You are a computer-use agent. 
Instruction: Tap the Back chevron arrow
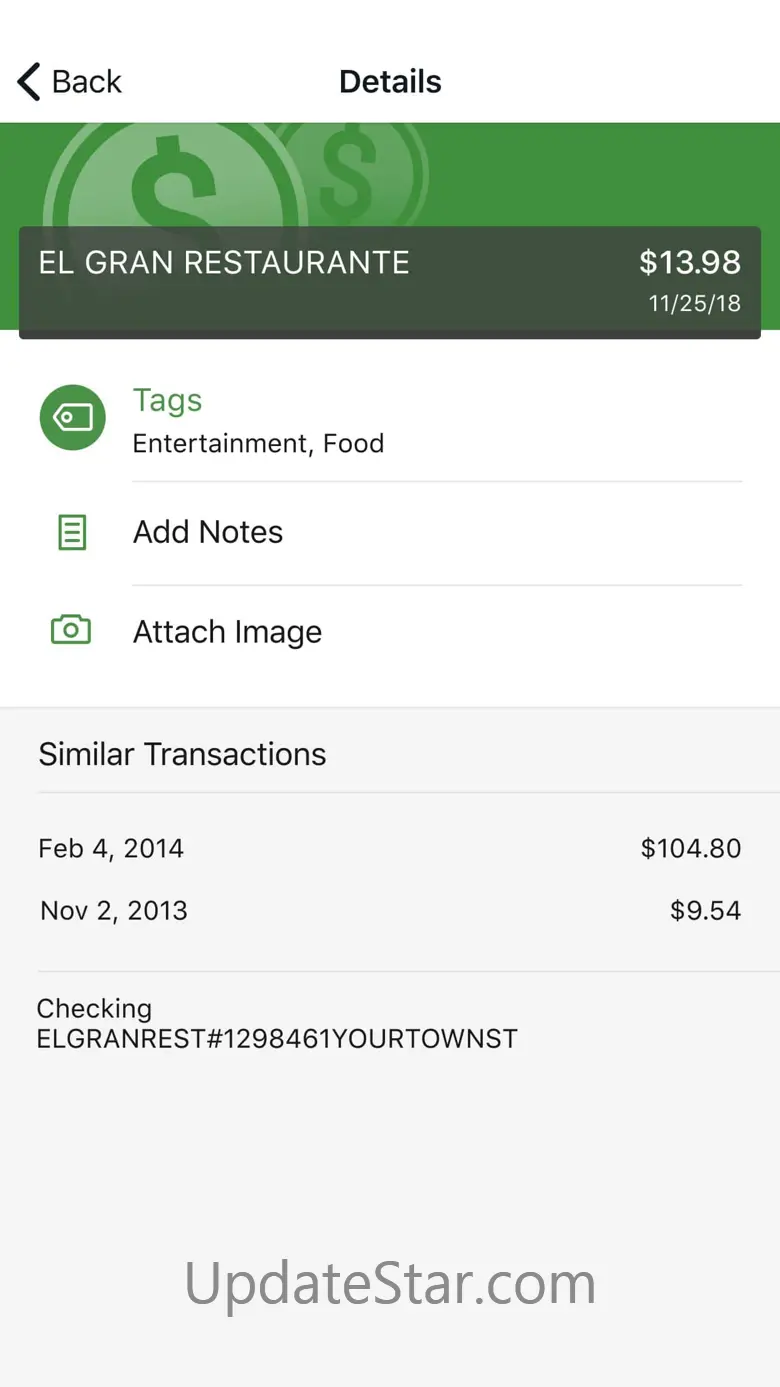point(29,82)
